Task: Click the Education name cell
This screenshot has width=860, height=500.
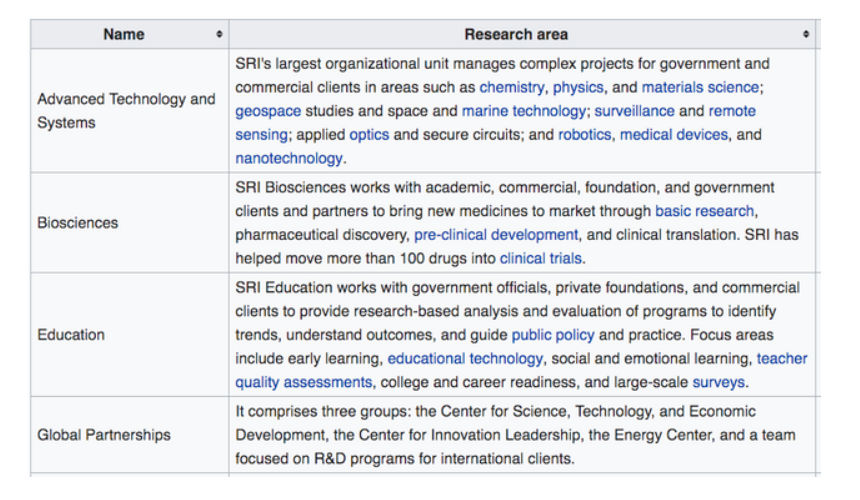Action: tap(130, 335)
